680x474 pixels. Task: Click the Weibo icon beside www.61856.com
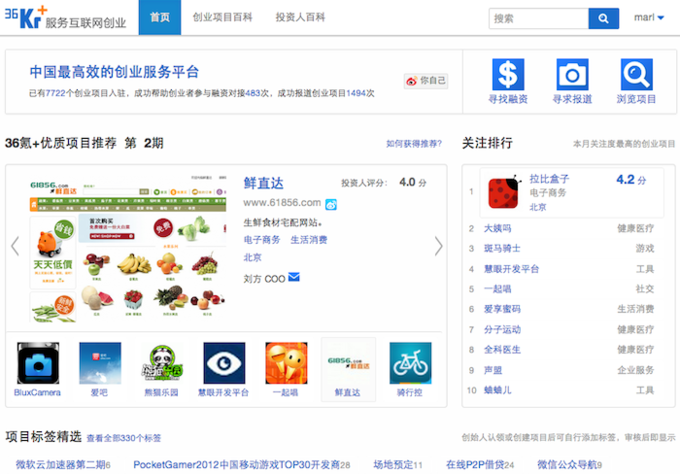tap(331, 204)
